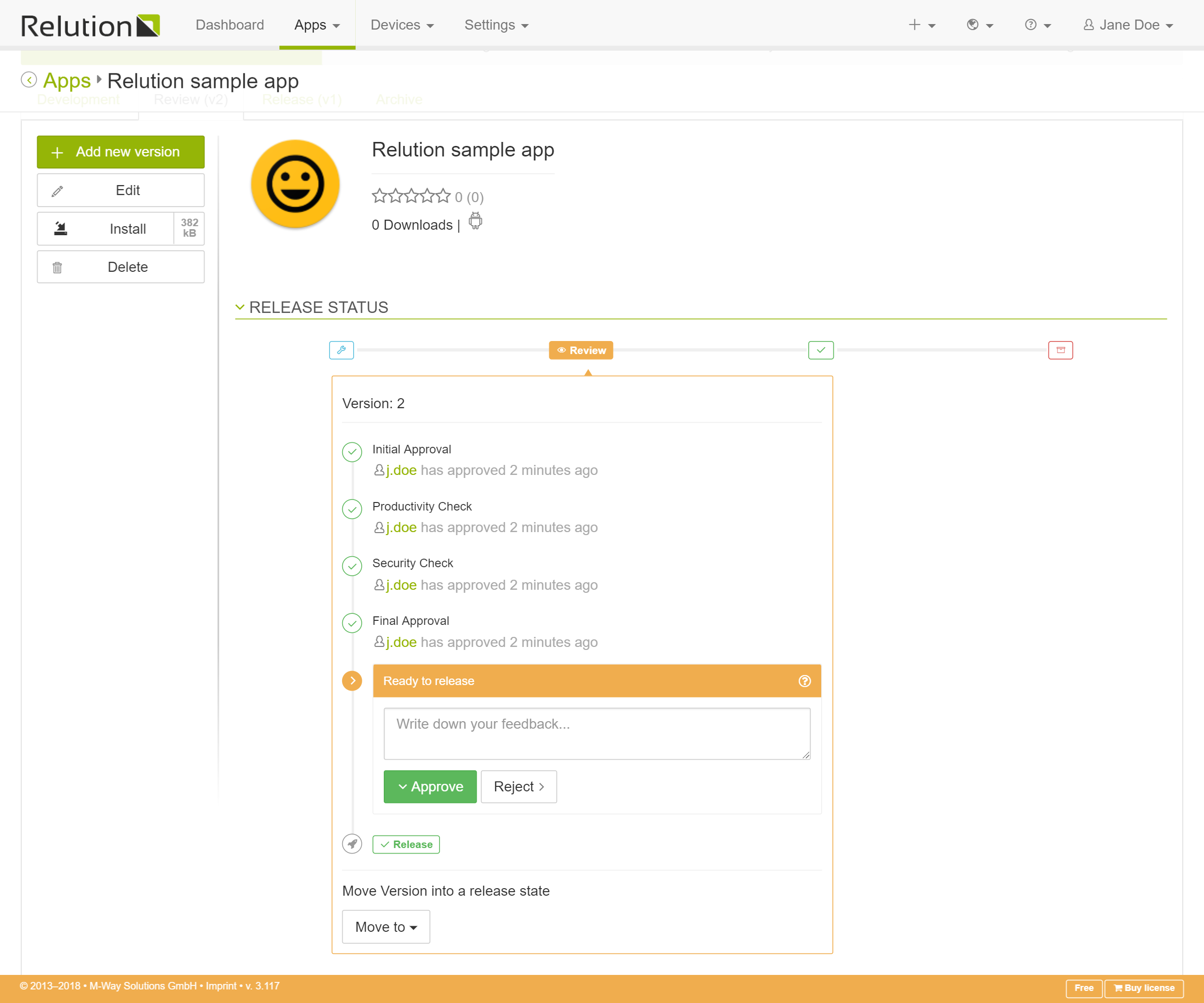
Task: Click the green Approve button
Action: (x=430, y=786)
